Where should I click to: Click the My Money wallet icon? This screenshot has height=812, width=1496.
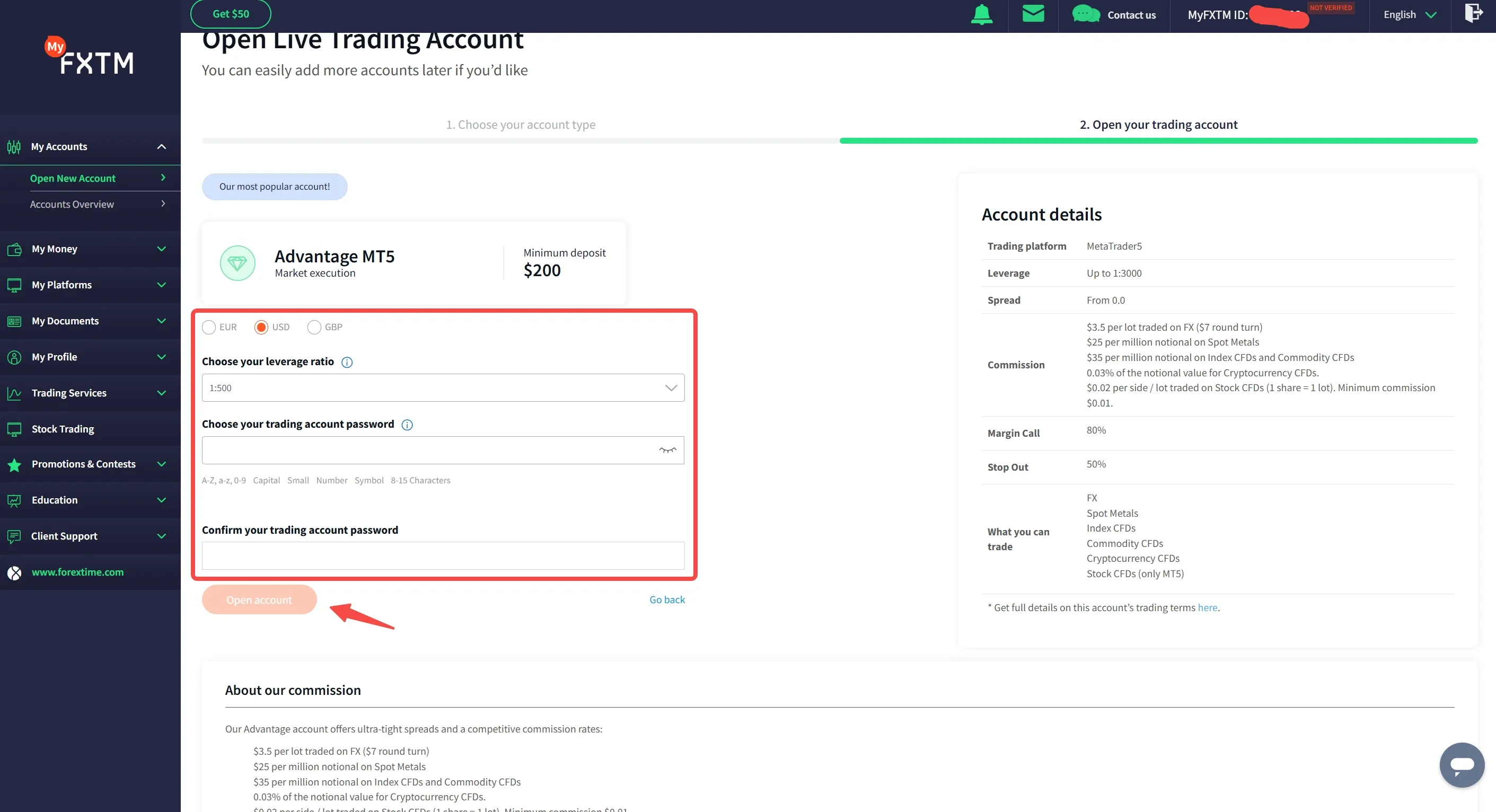click(14, 249)
